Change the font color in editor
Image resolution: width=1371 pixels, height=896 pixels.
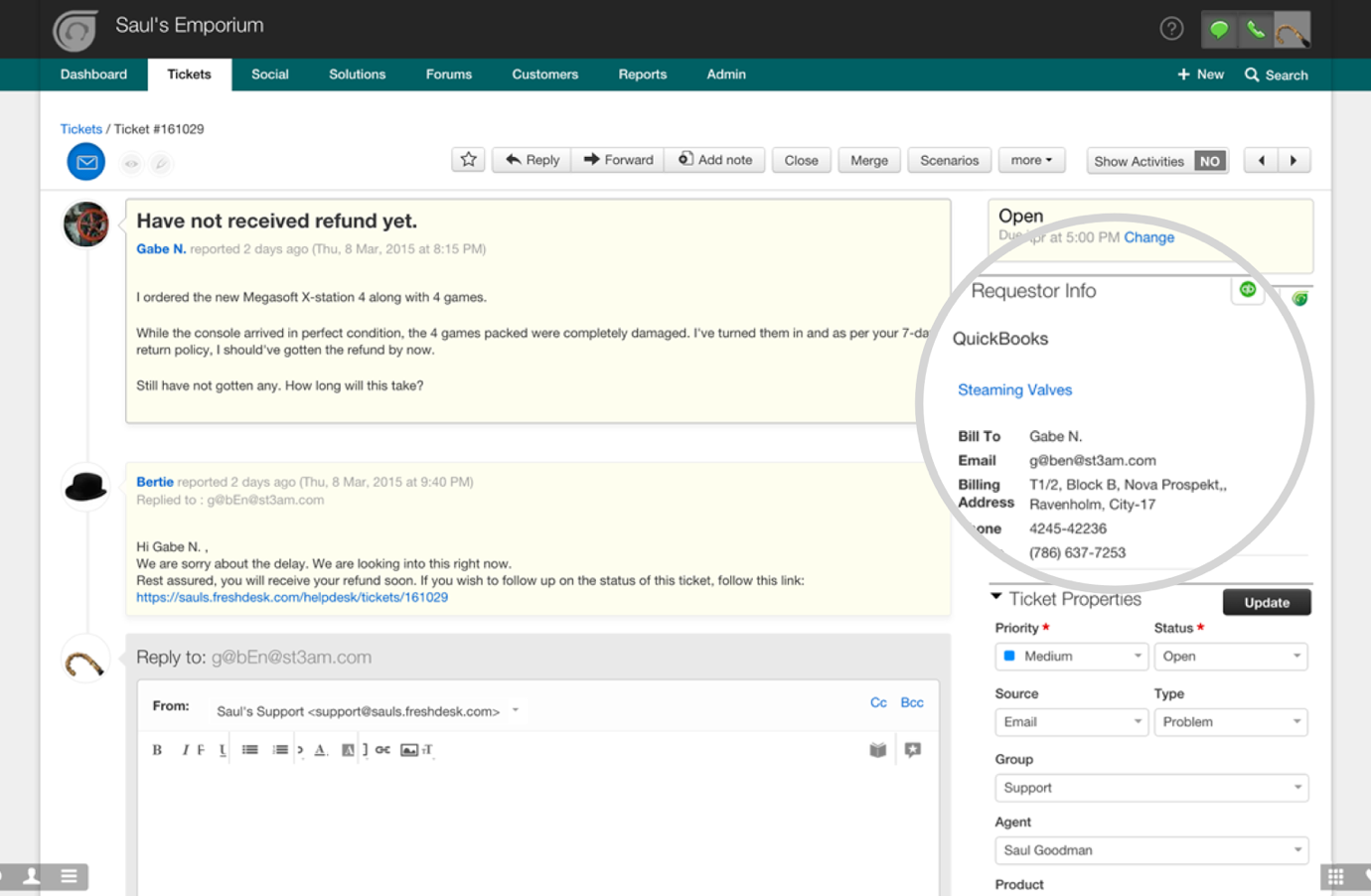(320, 750)
